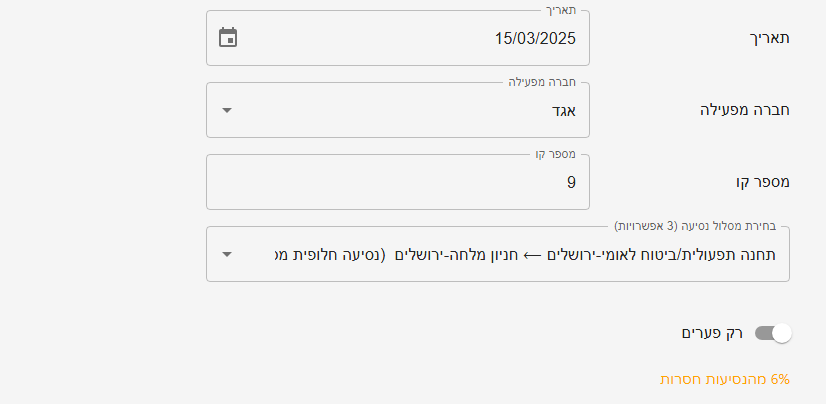Click the בחירת מסלול נסיעה (3 אפשרויות) floating label
Viewport: 826px width, 404px height.
pyautogui.click(x=695, y=226)
